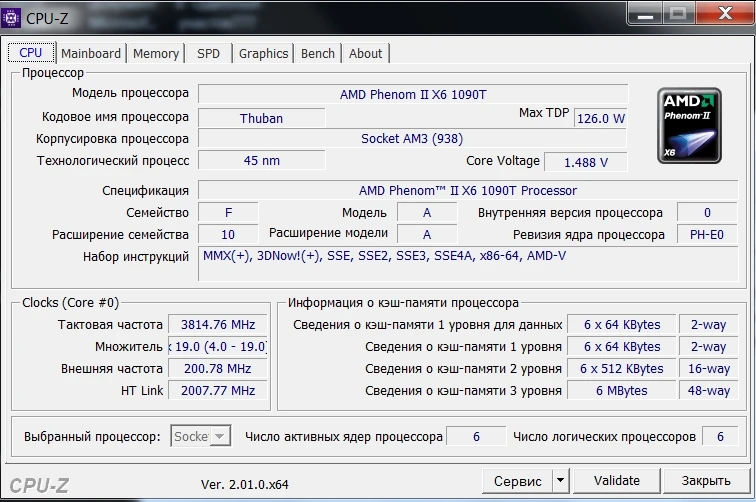Open the Graphics tab
This screenshot has height=502, width=756.
pos(263,54)
